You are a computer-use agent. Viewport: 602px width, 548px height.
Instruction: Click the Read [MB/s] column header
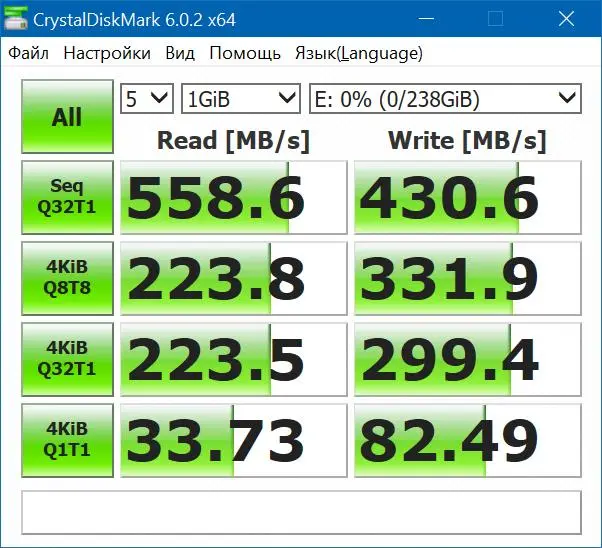pyautogui.click(x=233, y=141)
